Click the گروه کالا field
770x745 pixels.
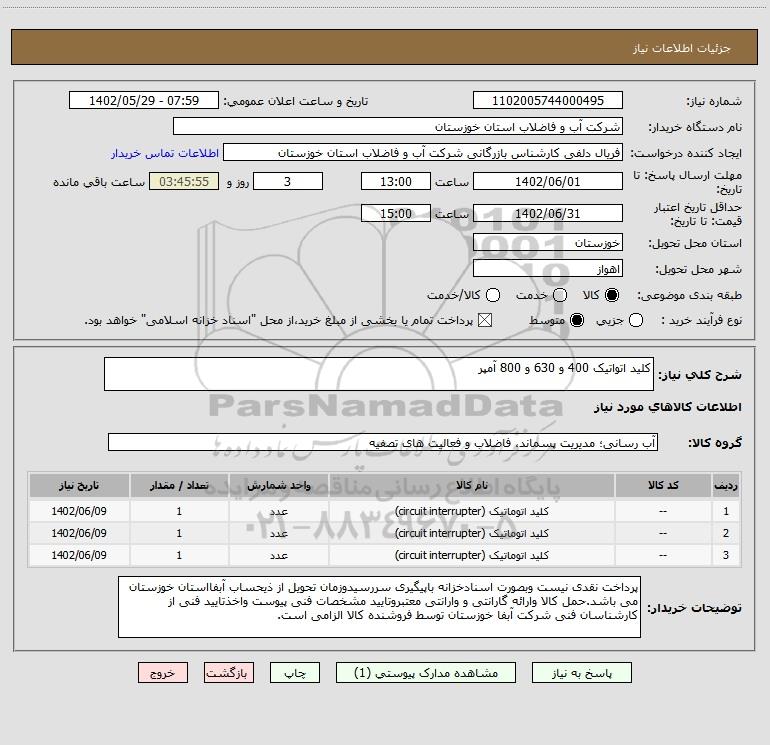coord(383,442)
